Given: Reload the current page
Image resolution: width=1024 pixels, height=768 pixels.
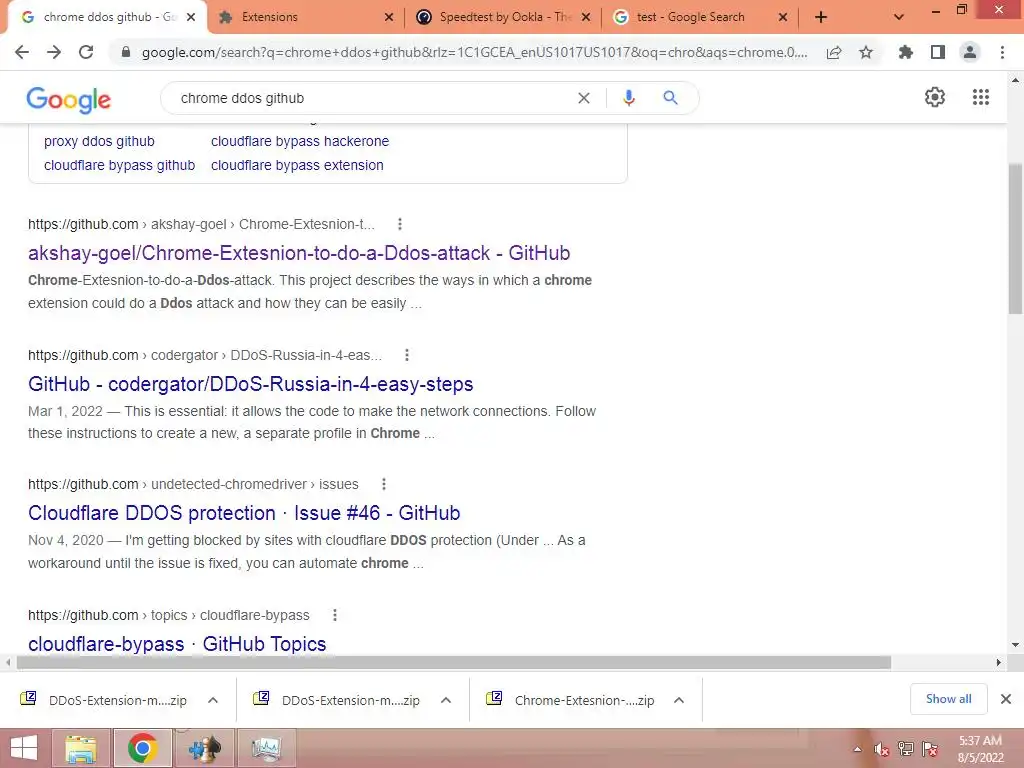Looking at the screenshot, I should (x=86, y=52).
